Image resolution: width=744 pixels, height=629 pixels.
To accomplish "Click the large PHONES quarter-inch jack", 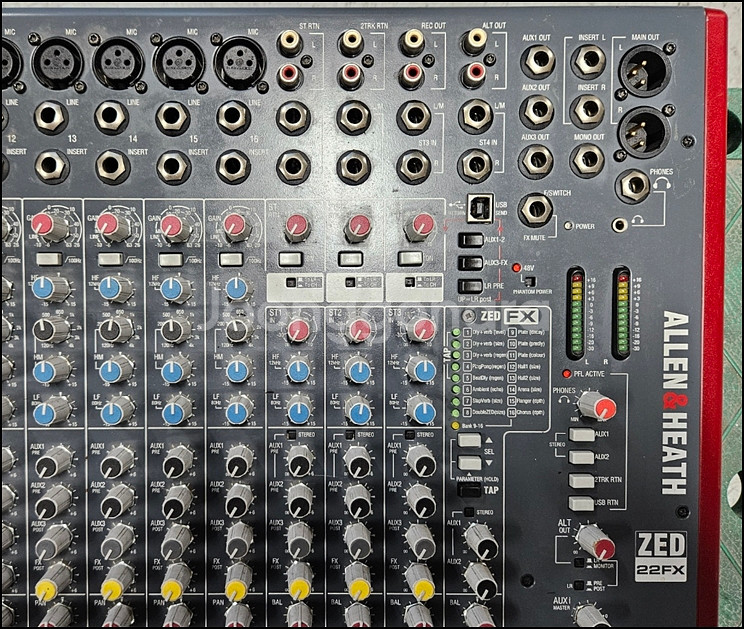I will tap(634, 186).
